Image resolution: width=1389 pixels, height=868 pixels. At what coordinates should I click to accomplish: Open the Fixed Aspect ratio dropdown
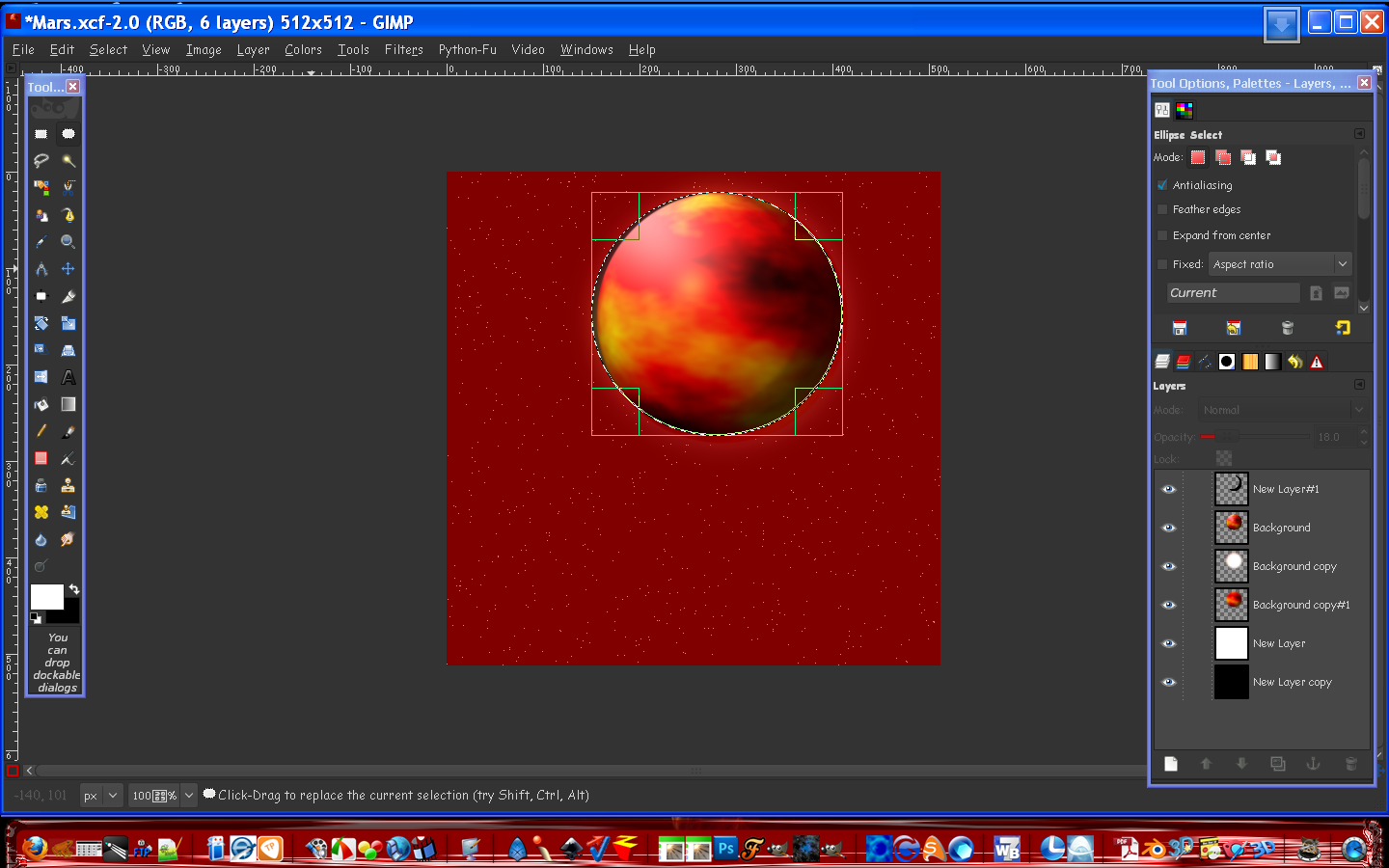click(1280, 263)
